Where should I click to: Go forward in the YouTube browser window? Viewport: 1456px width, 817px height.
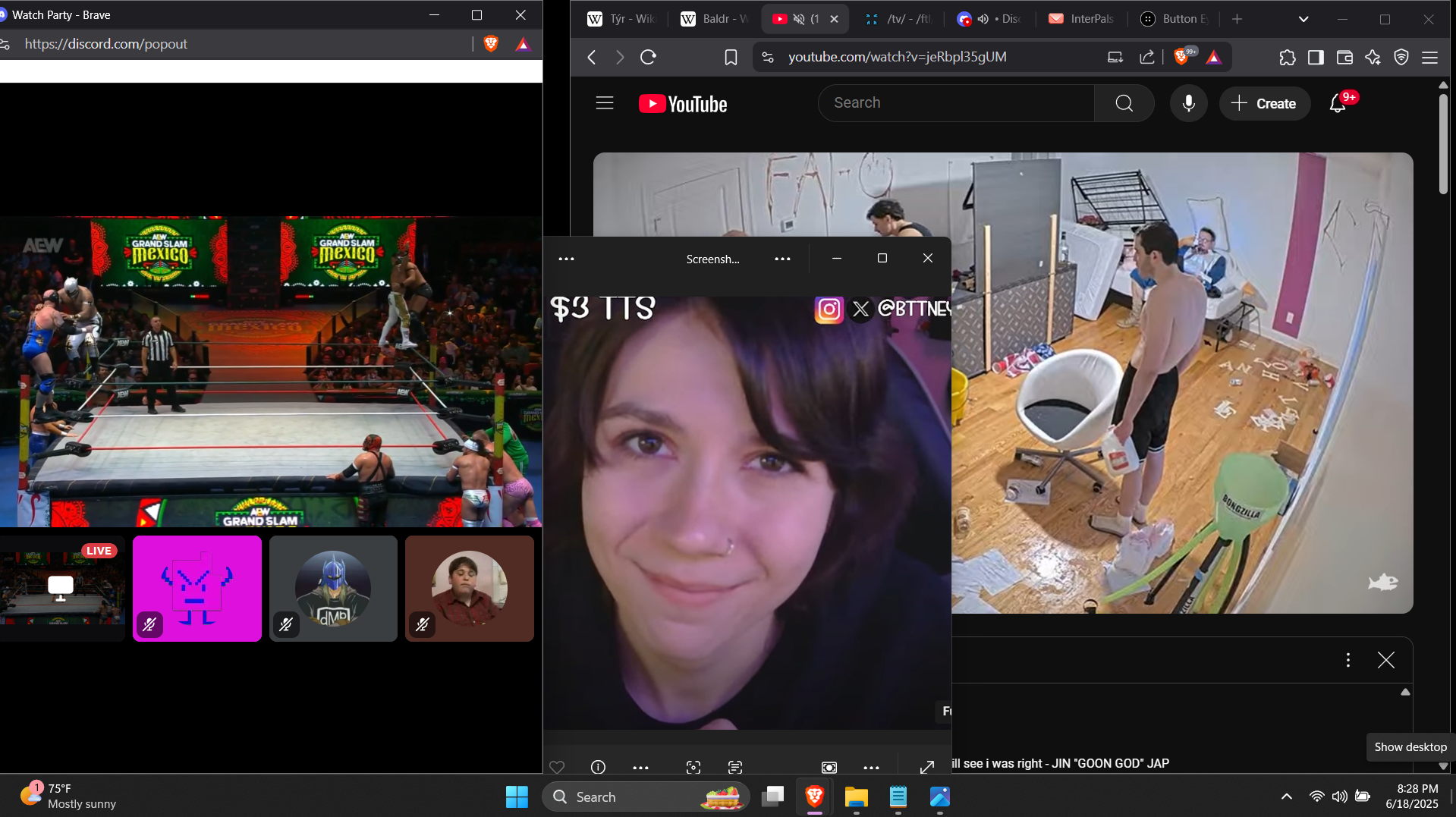(620, 57)
